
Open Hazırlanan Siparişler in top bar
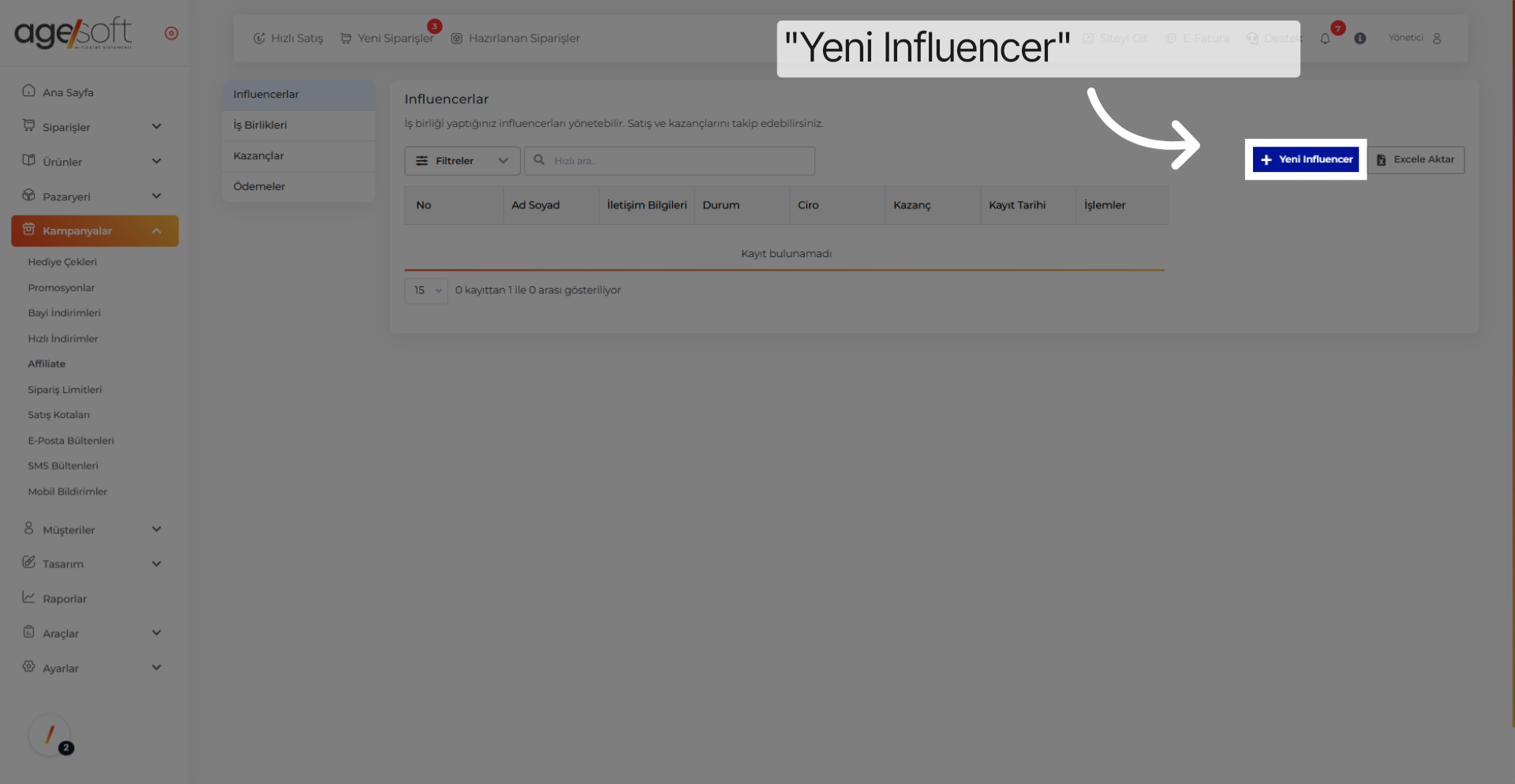(515, 38)
